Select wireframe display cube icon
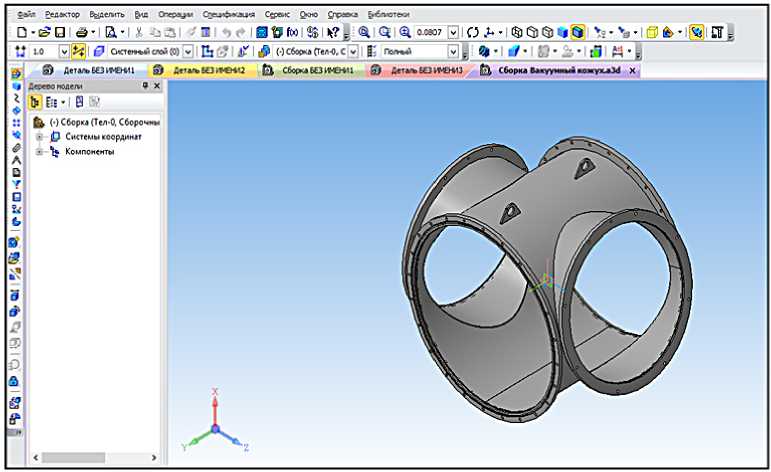The image size is (771, 472). 517,32
